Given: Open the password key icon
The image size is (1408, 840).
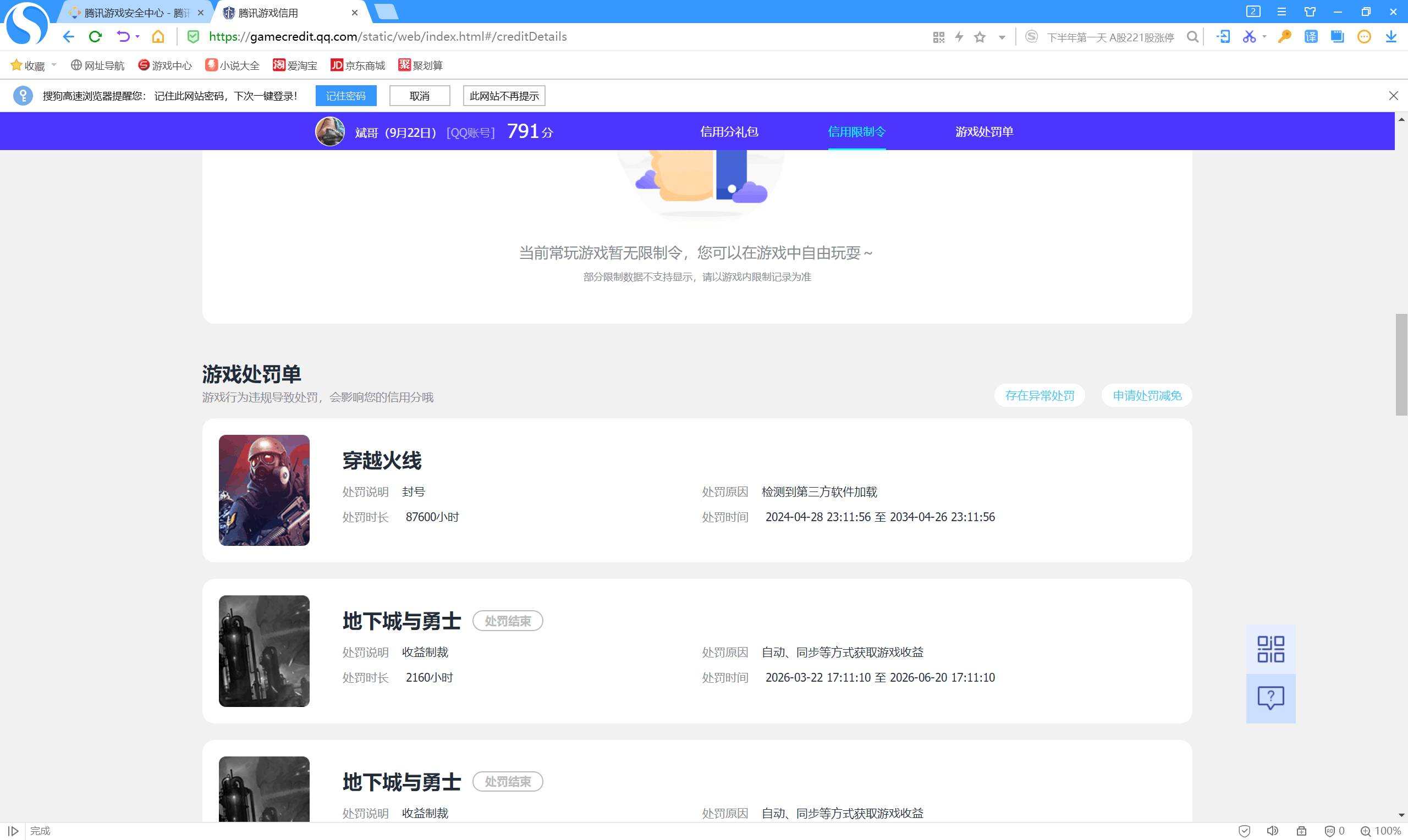Looking at the screenshot, I should [1284, 37].
